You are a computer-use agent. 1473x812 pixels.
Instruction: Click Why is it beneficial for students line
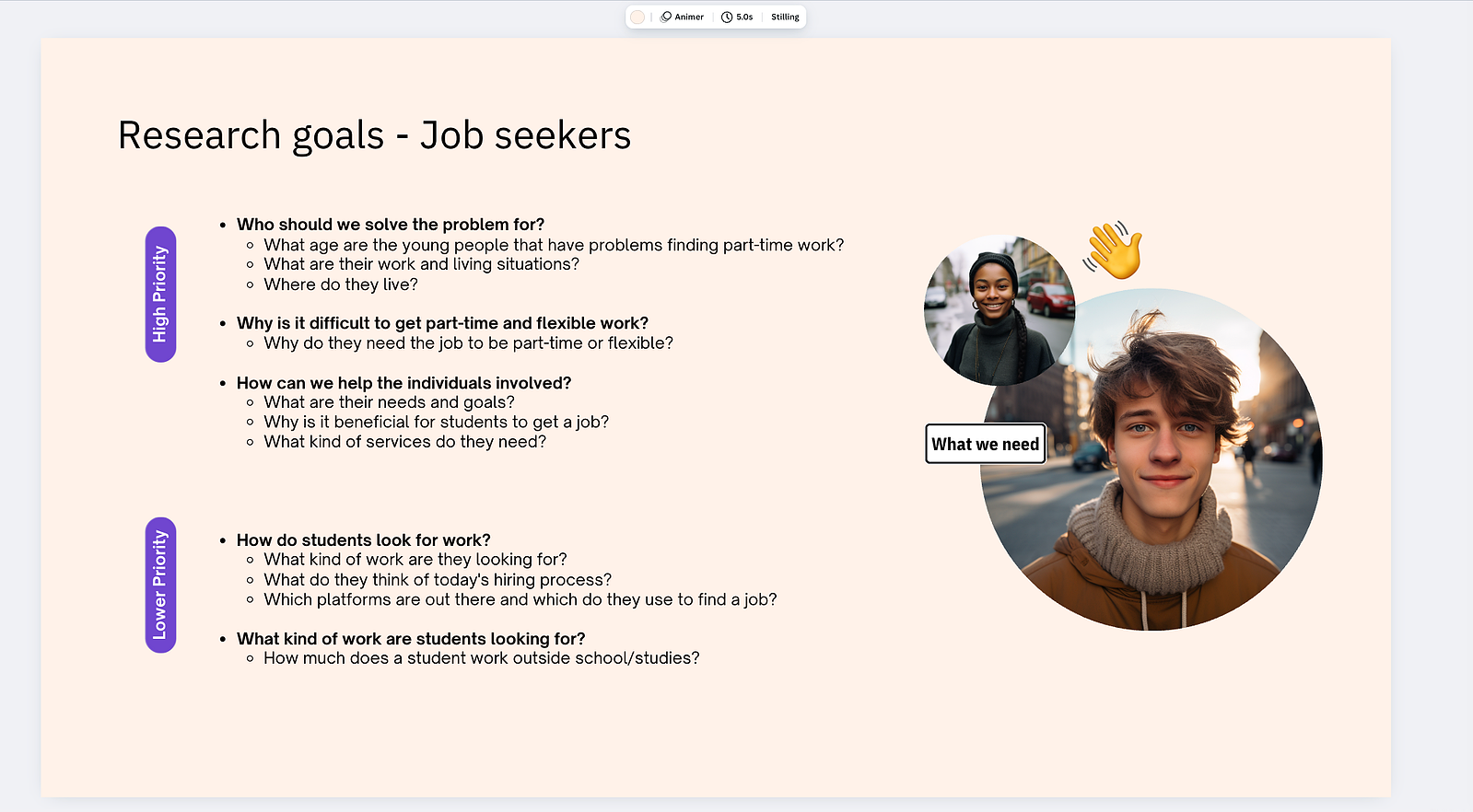point(436,422)
